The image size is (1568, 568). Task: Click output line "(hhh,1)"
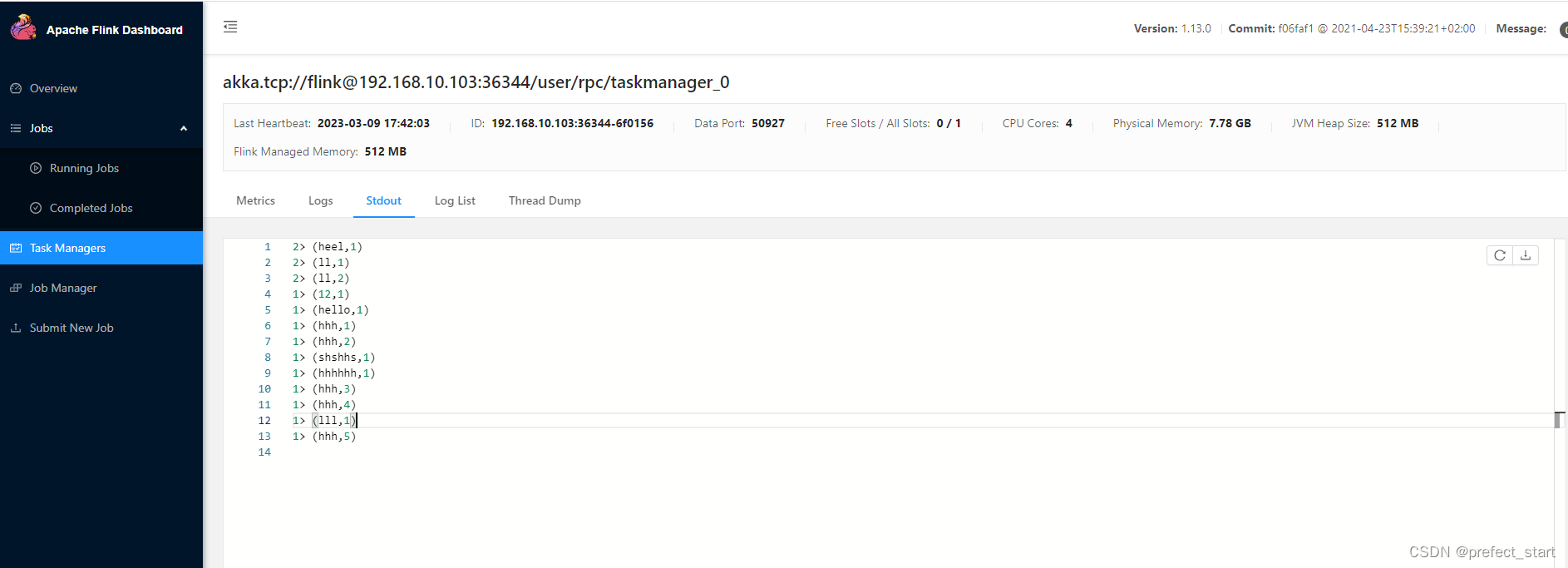tap(333, 326)
